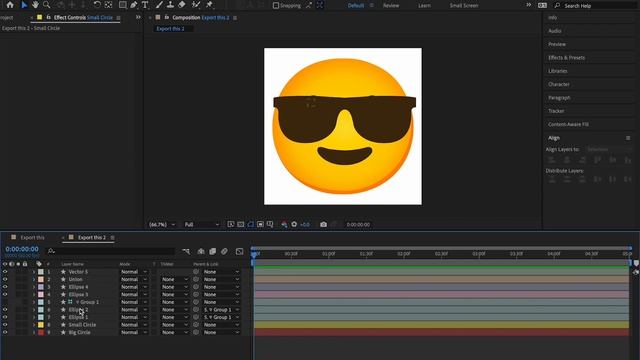Select the Rectangle shape tool
This screenshot has height=360, width=640.
[x=122, y=5]
